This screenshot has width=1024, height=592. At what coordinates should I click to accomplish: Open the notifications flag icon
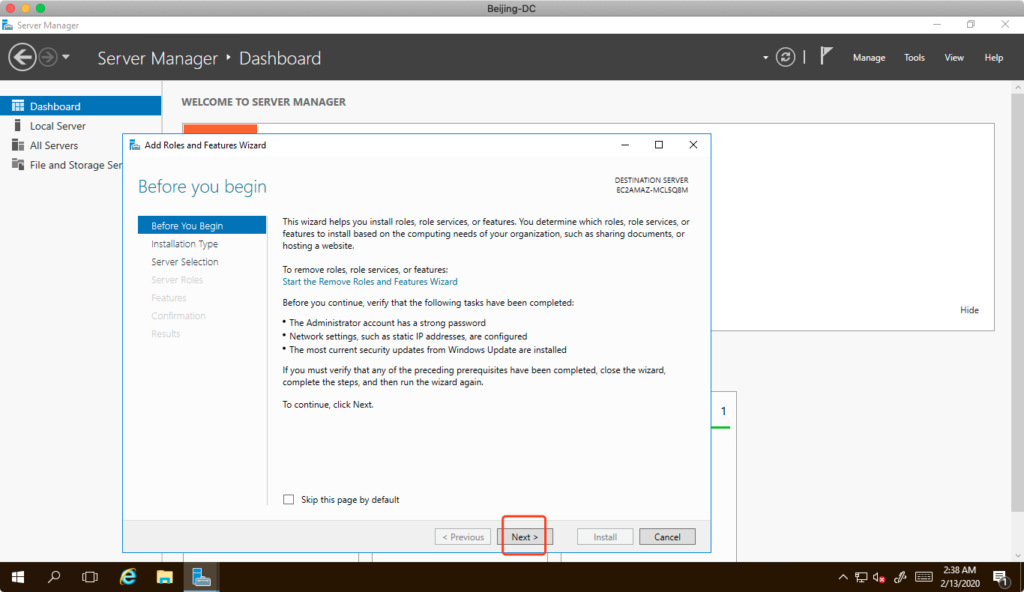pyautogui.click(x=826, y=57)
